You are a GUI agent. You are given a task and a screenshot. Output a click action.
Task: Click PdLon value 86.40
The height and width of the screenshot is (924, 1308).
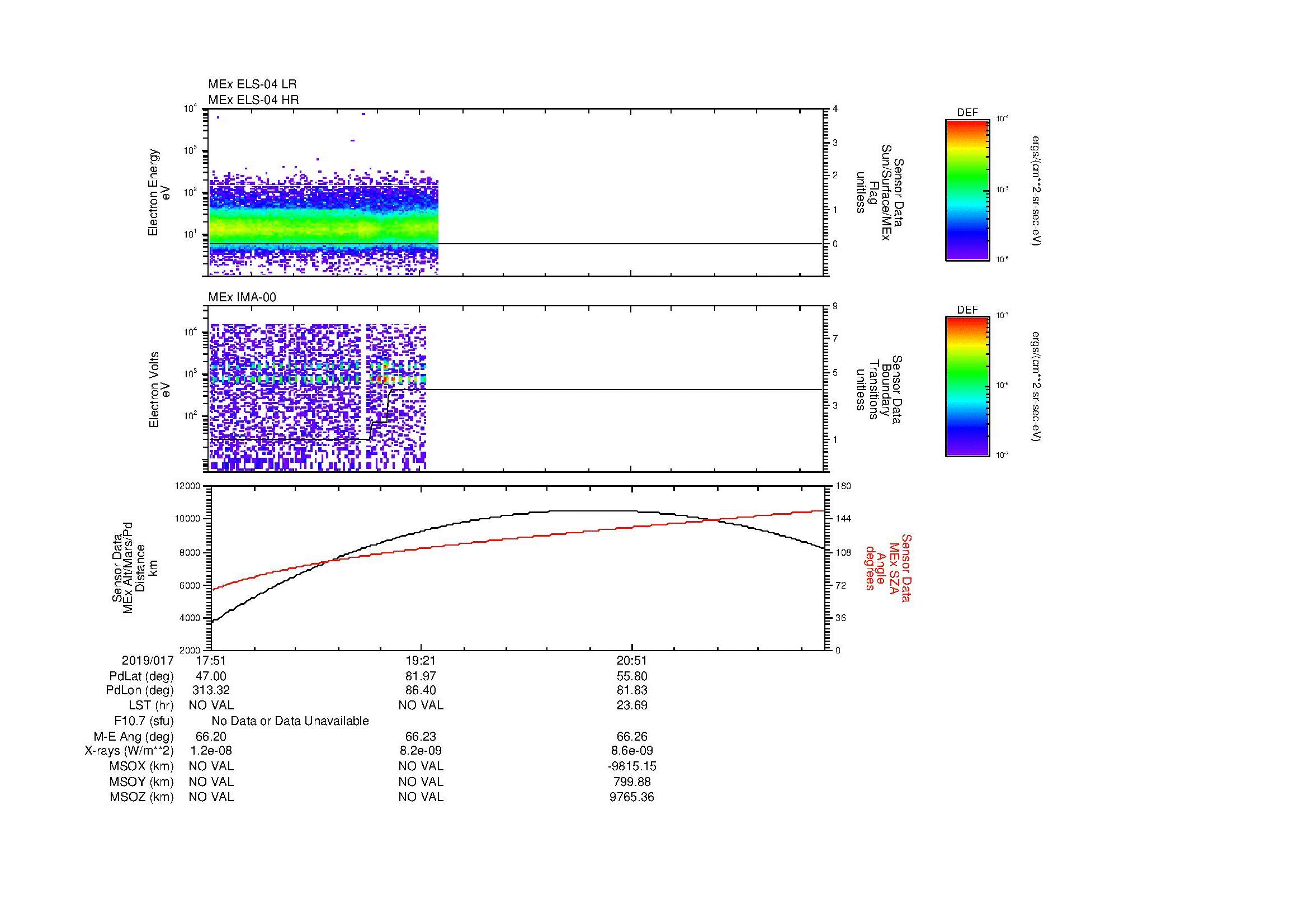click(x=421, y=690)
